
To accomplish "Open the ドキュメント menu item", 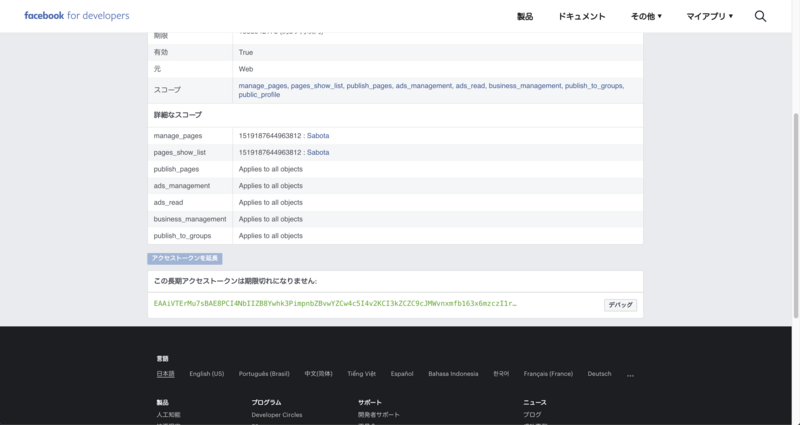I will (x=581, y=16).
